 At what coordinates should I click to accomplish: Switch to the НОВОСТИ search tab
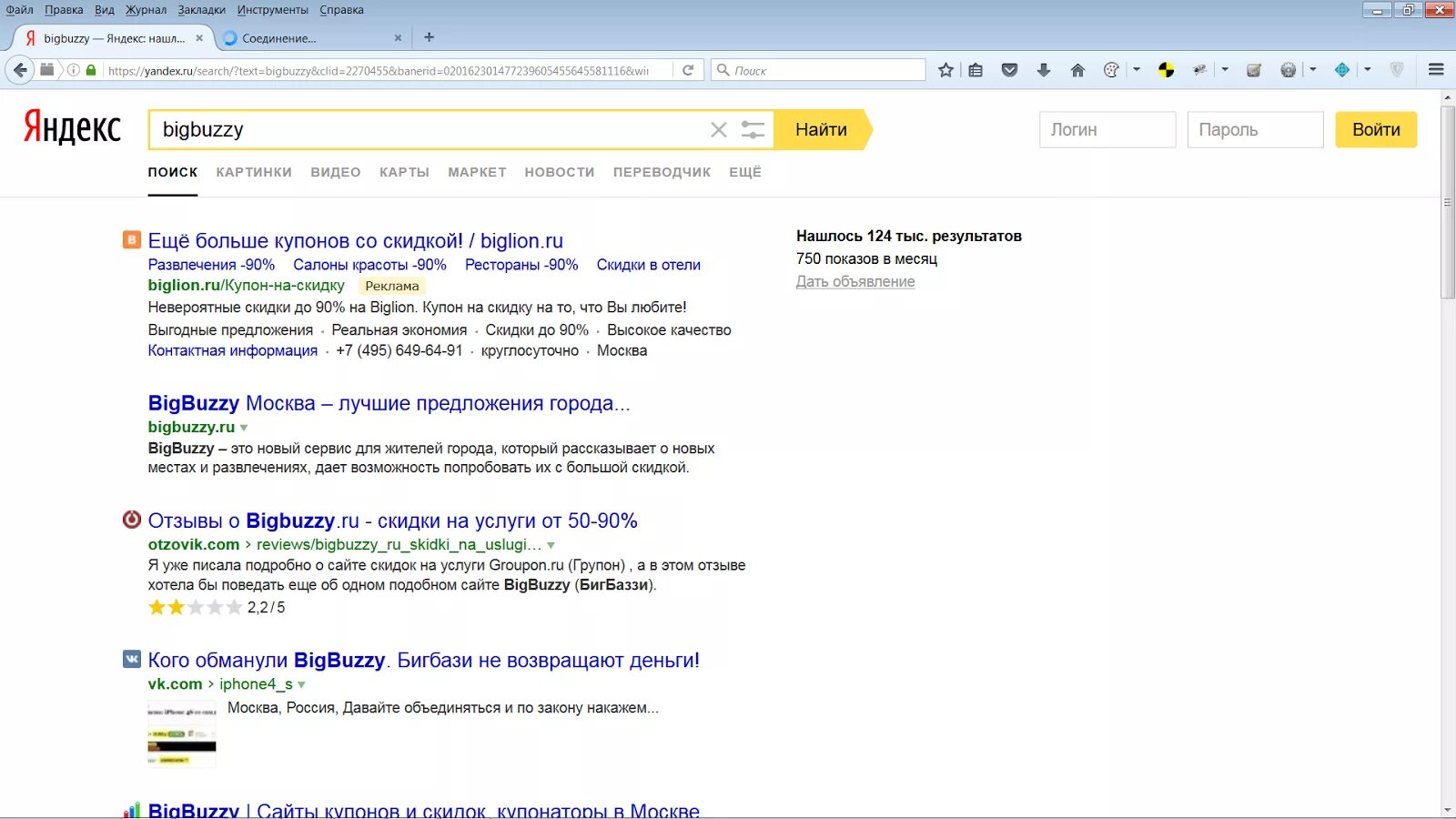click(x=560, y=172)
